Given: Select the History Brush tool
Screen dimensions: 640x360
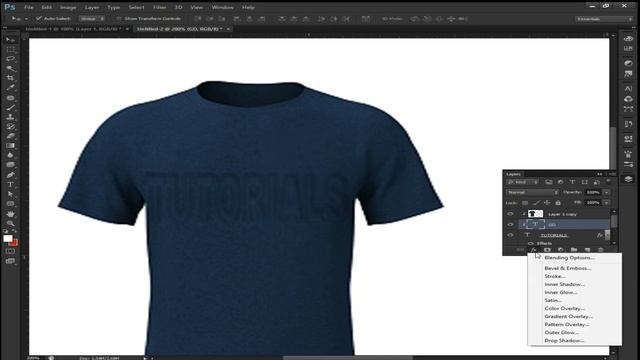Looking at the screenshot, I should 11,127.
